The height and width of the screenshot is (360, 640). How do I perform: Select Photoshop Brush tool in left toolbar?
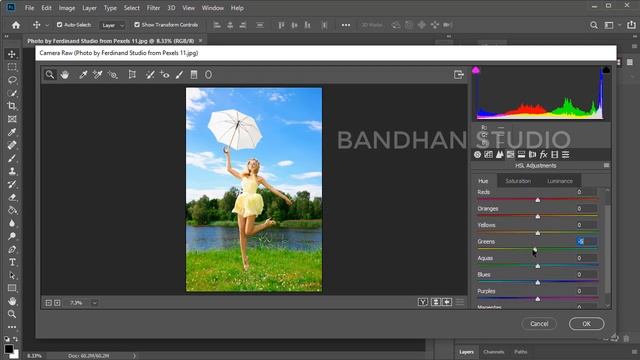click(12, 158)
